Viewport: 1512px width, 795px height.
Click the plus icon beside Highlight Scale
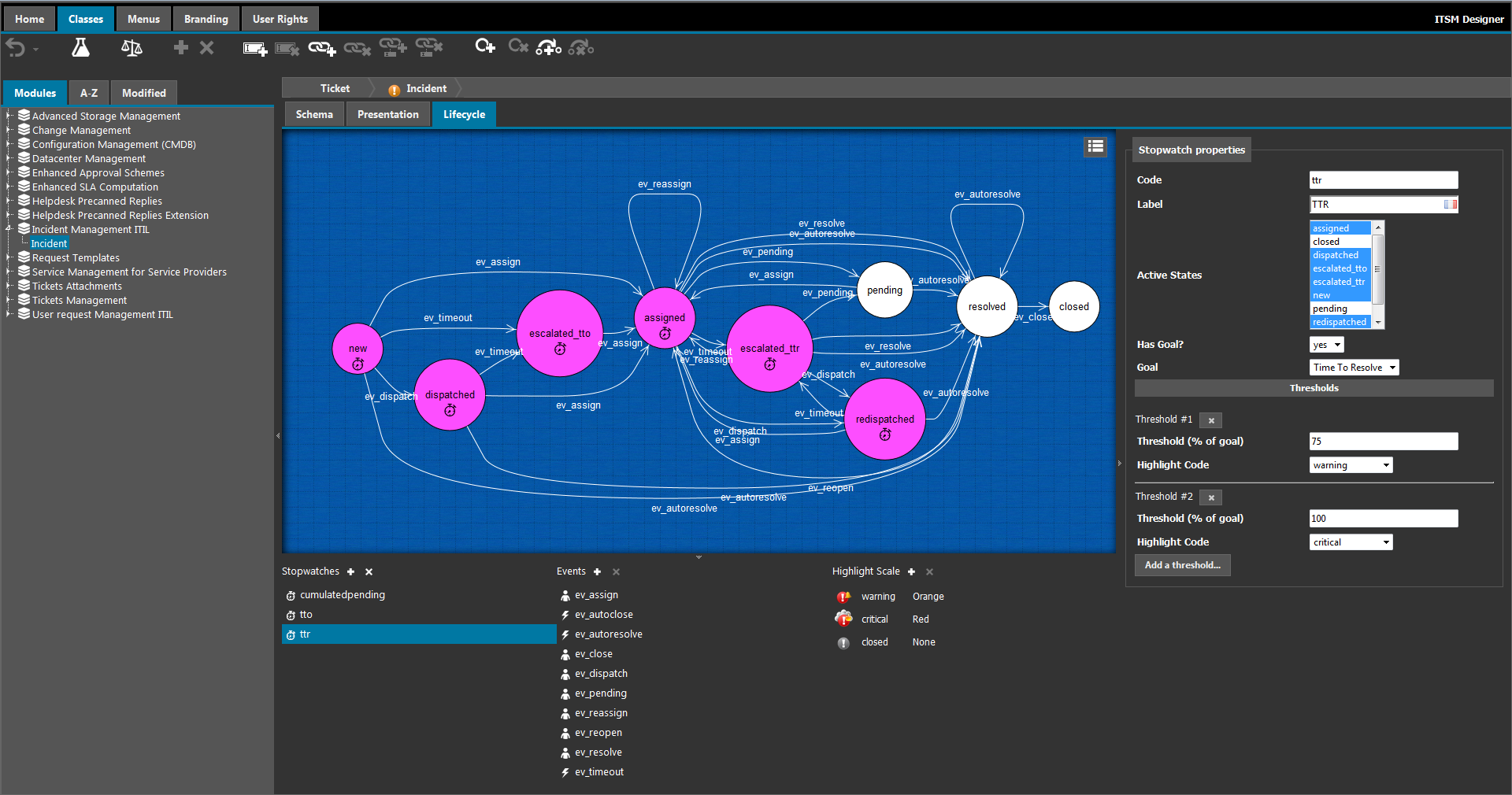click(911, 571)
